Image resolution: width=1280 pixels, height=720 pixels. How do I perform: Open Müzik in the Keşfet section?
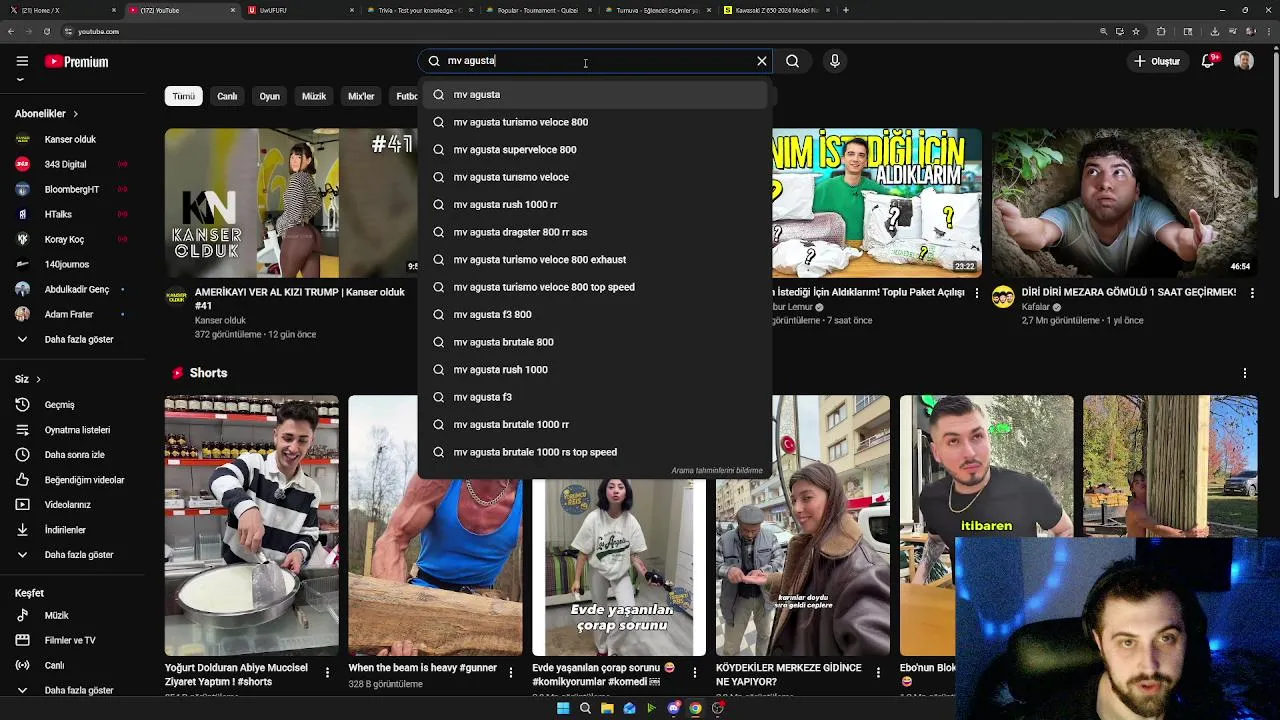[70, 615]
